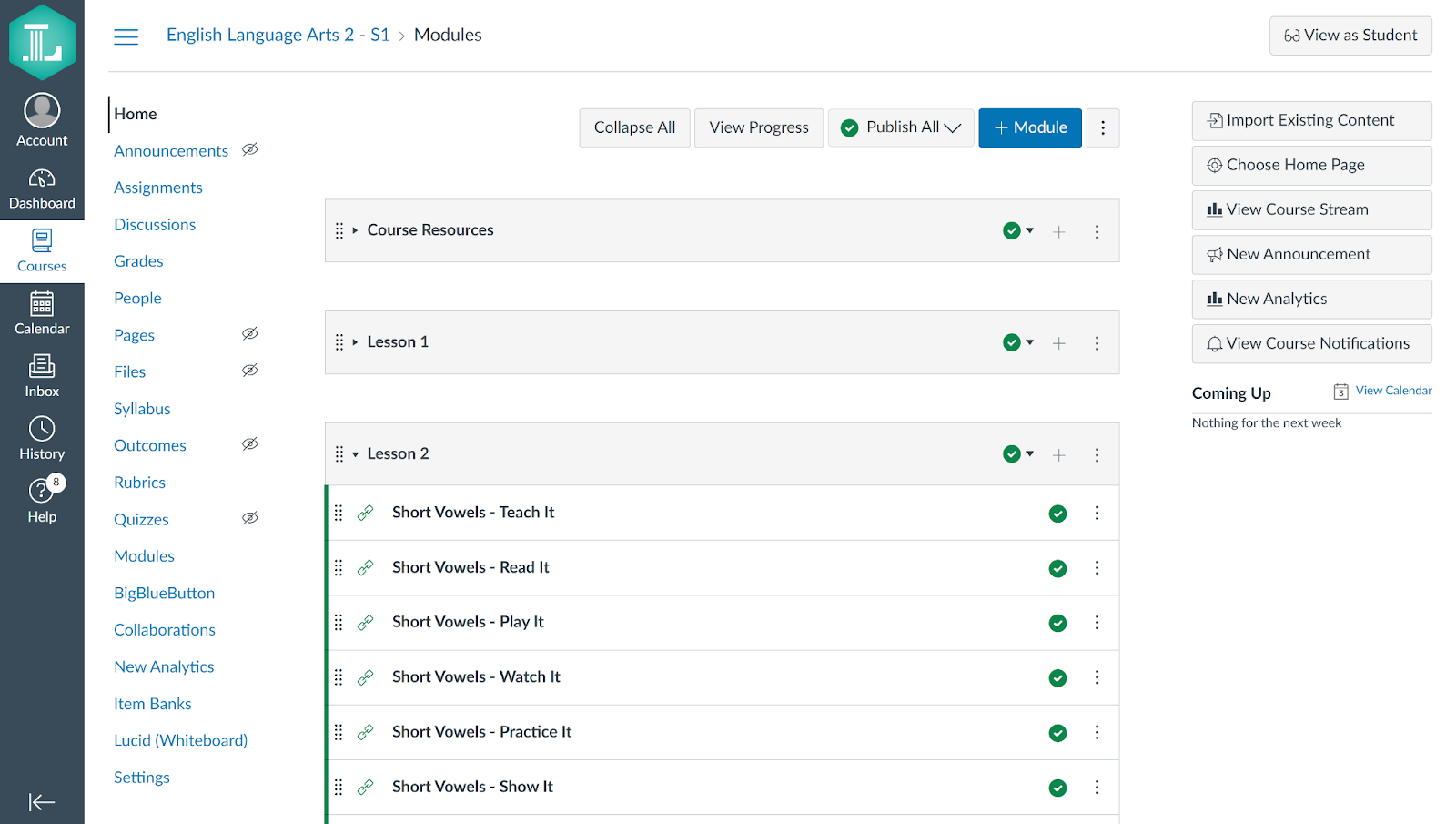This screenshot has width=1456, height=824.
Task: Toggle publish status of Short Vowels - Watch It
Action: 1057,677
